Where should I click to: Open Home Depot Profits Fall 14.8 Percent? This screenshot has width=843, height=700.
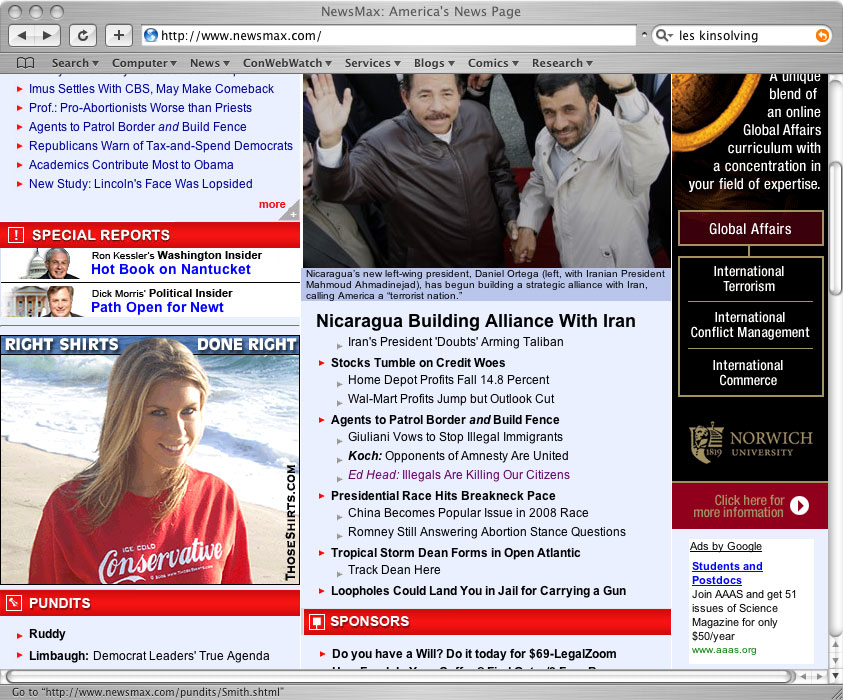point(448,380)
